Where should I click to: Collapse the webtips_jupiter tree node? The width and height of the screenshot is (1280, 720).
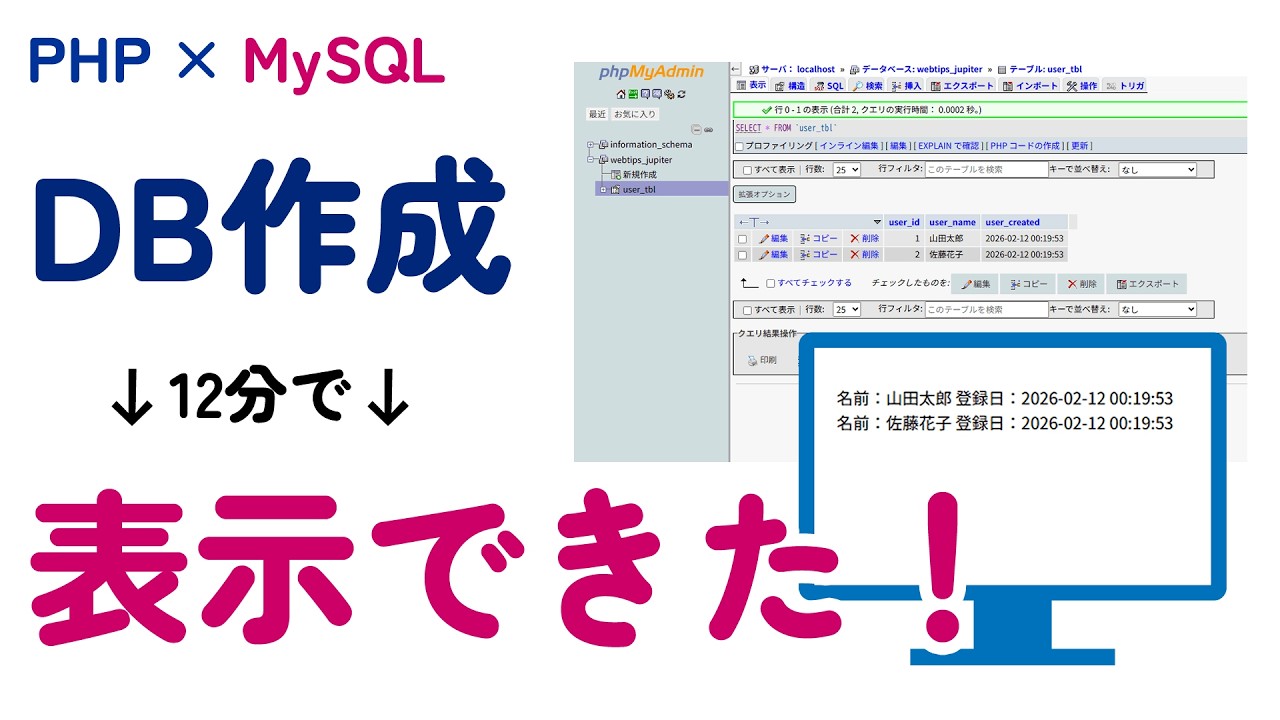(x=590, y=160)
